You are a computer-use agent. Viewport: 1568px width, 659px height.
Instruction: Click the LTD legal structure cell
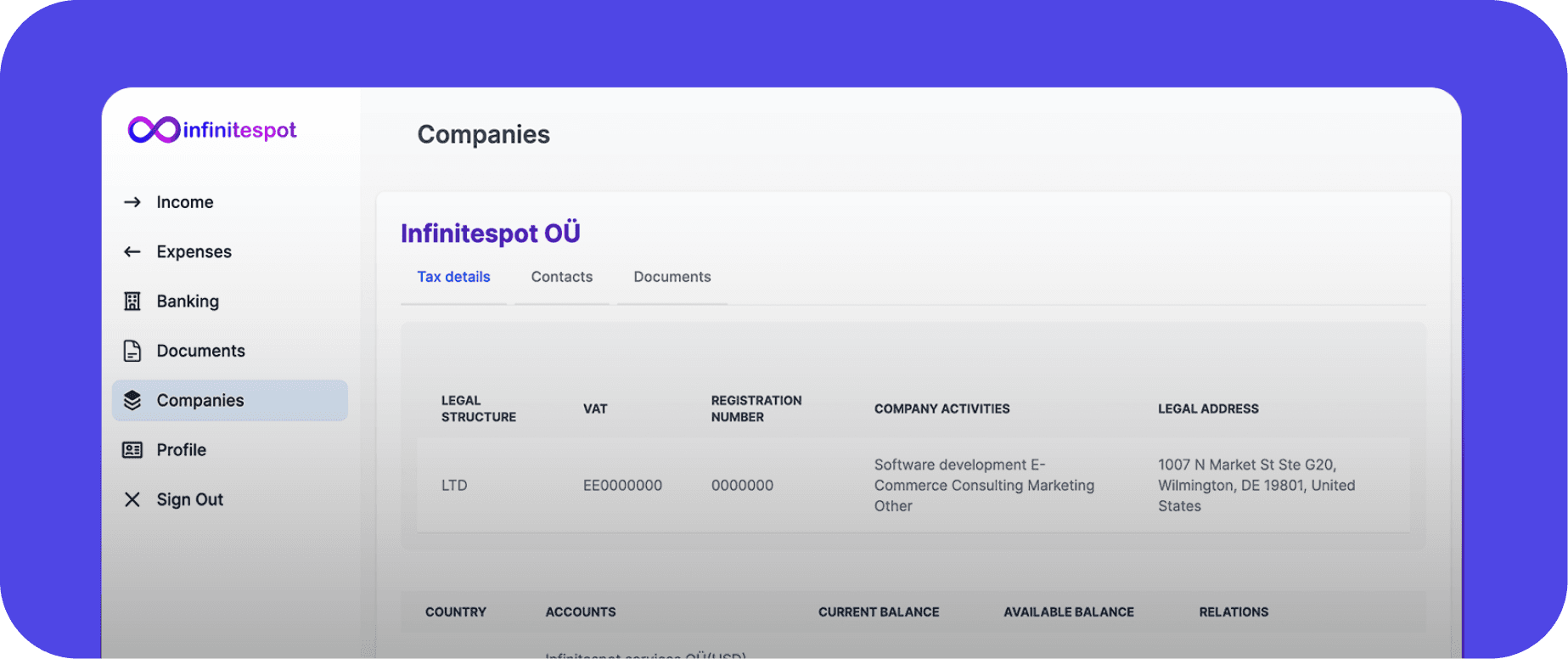point(454,486)
